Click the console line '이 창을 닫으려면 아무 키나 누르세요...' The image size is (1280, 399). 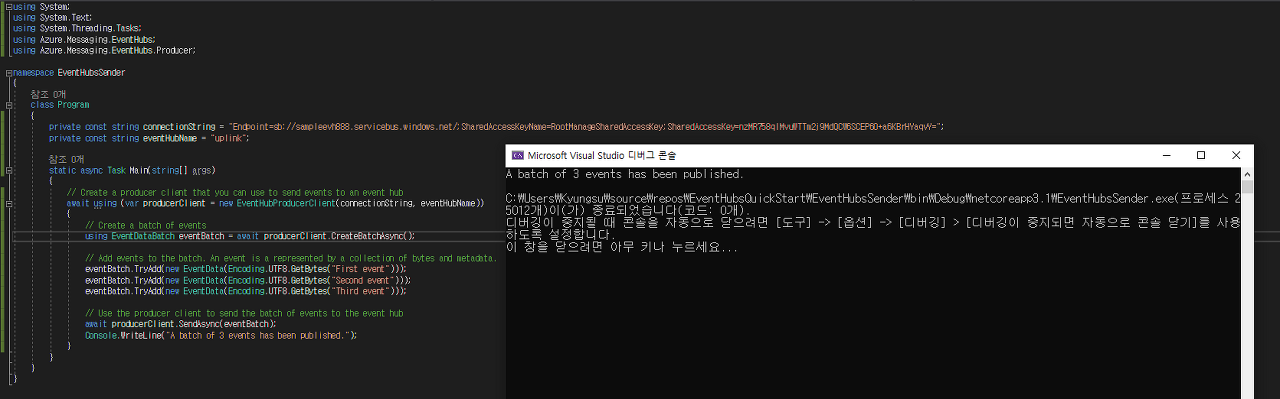point(622,246)
